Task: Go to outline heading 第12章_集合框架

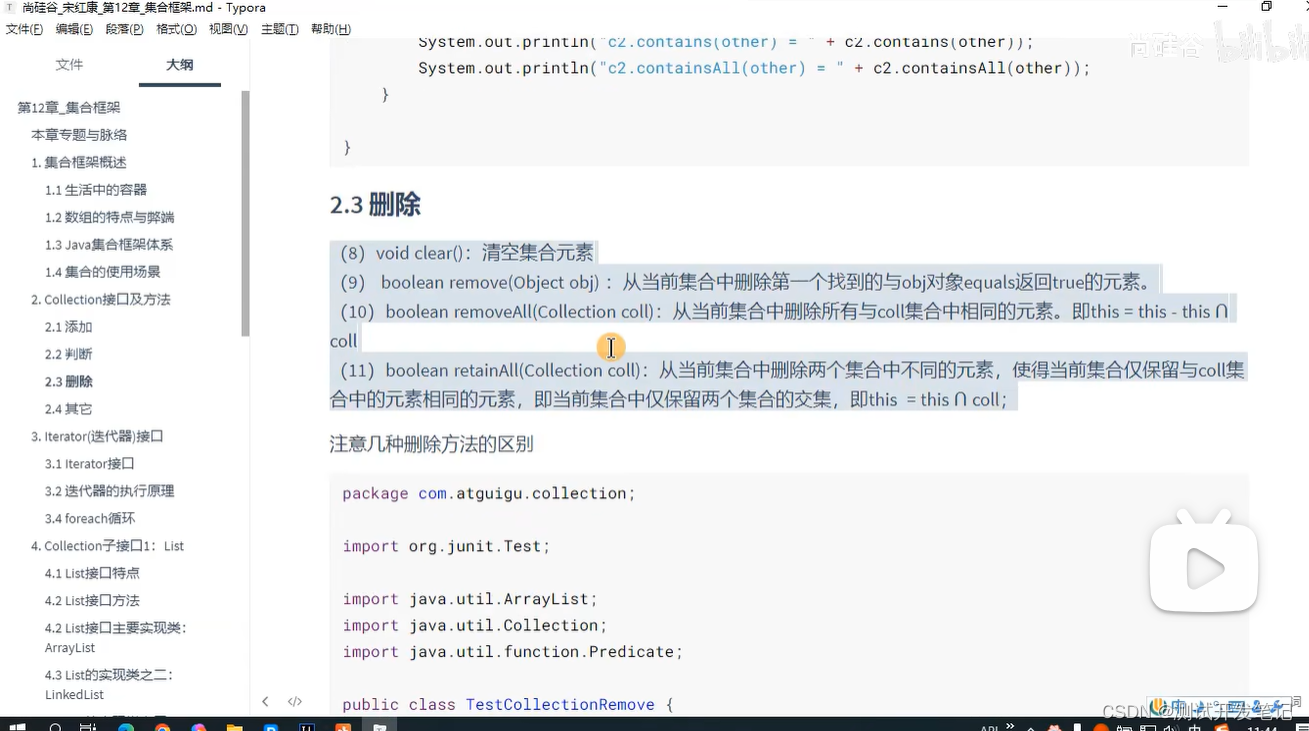Action: coord(69,108)
